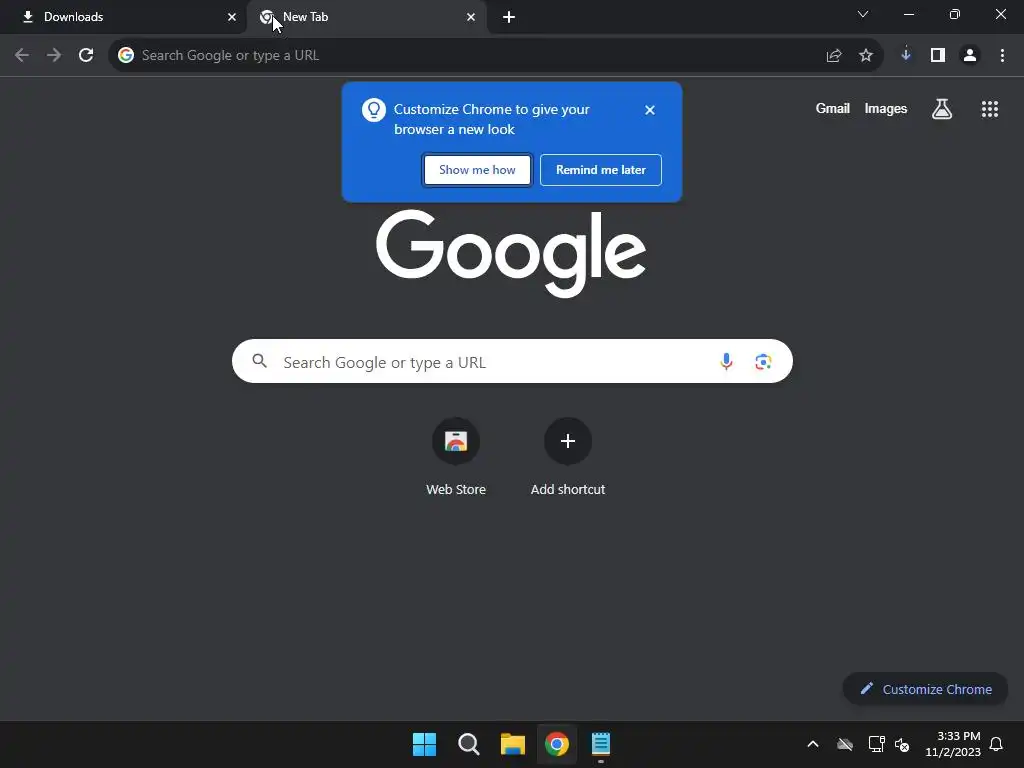Viewport: 1024px width, 768px height.
Task: Open a new tab with plus
Action: tap(509, 17)
